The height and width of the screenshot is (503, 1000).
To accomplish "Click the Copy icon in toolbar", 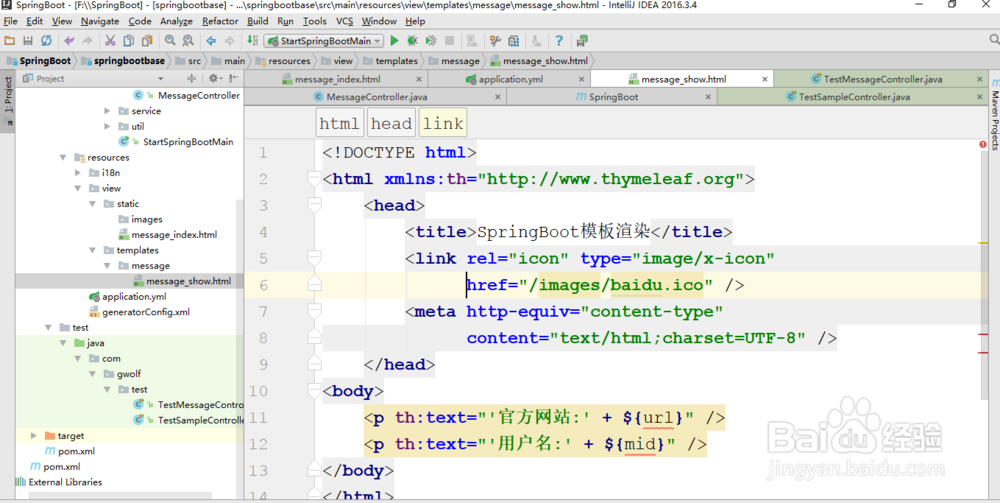I will 128,41.
